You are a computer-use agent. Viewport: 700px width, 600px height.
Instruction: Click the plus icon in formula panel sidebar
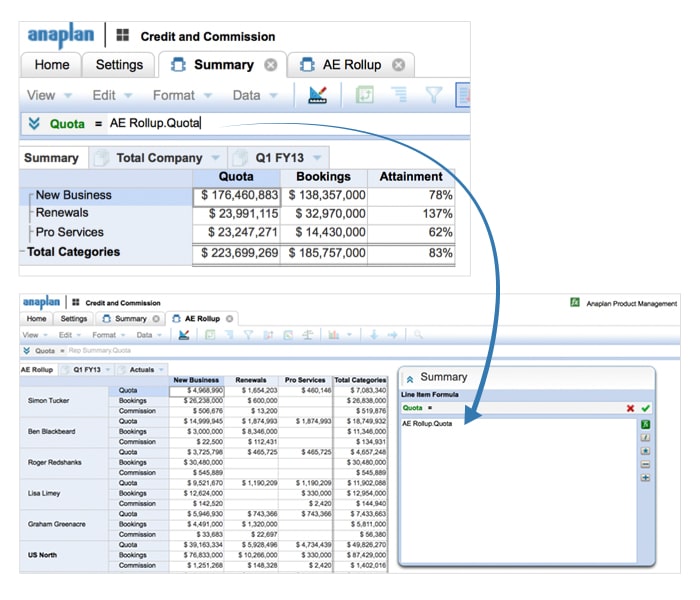click(645, 478)
